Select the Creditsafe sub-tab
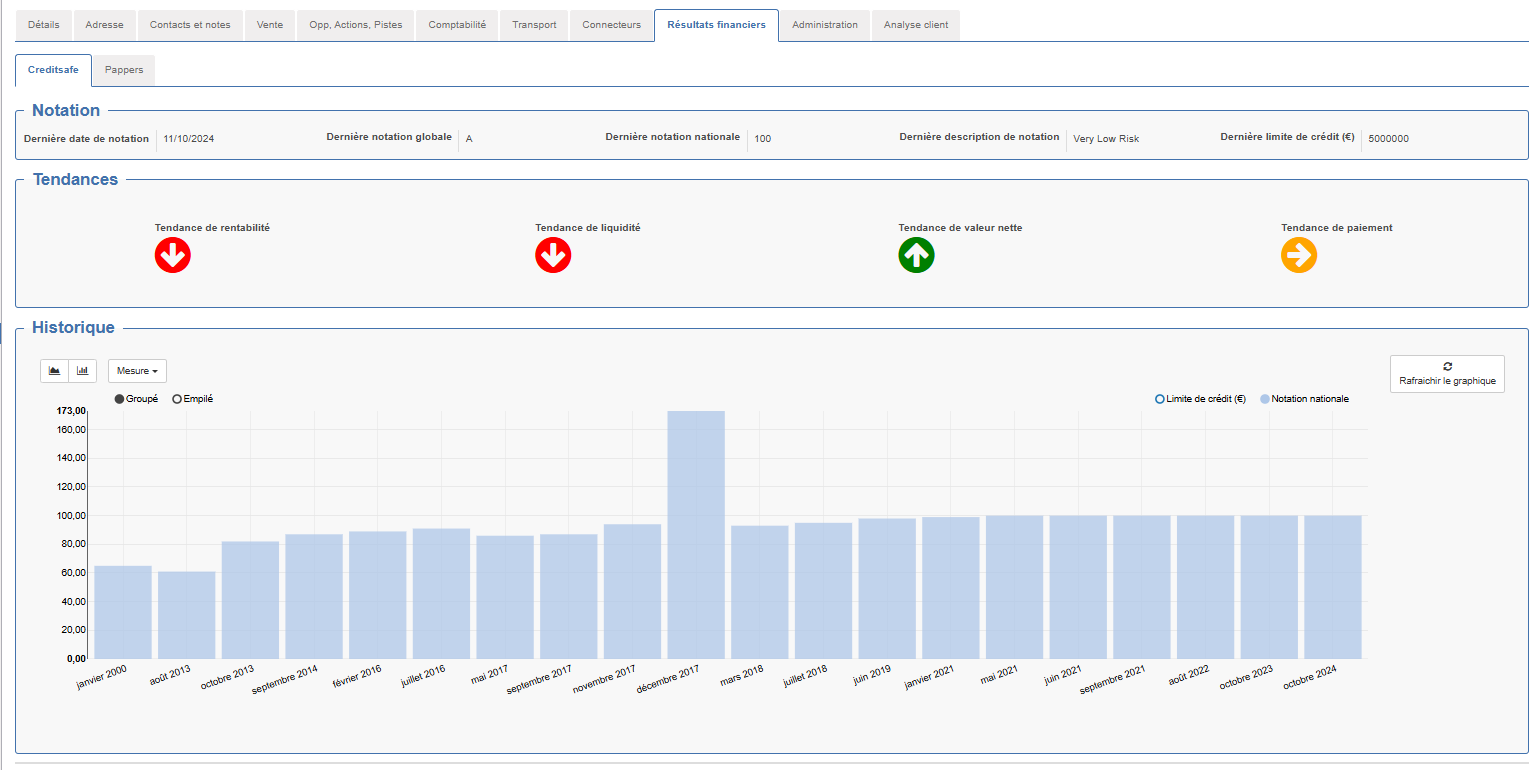The width and height of the screenshot is (1540, 770). 53,70
